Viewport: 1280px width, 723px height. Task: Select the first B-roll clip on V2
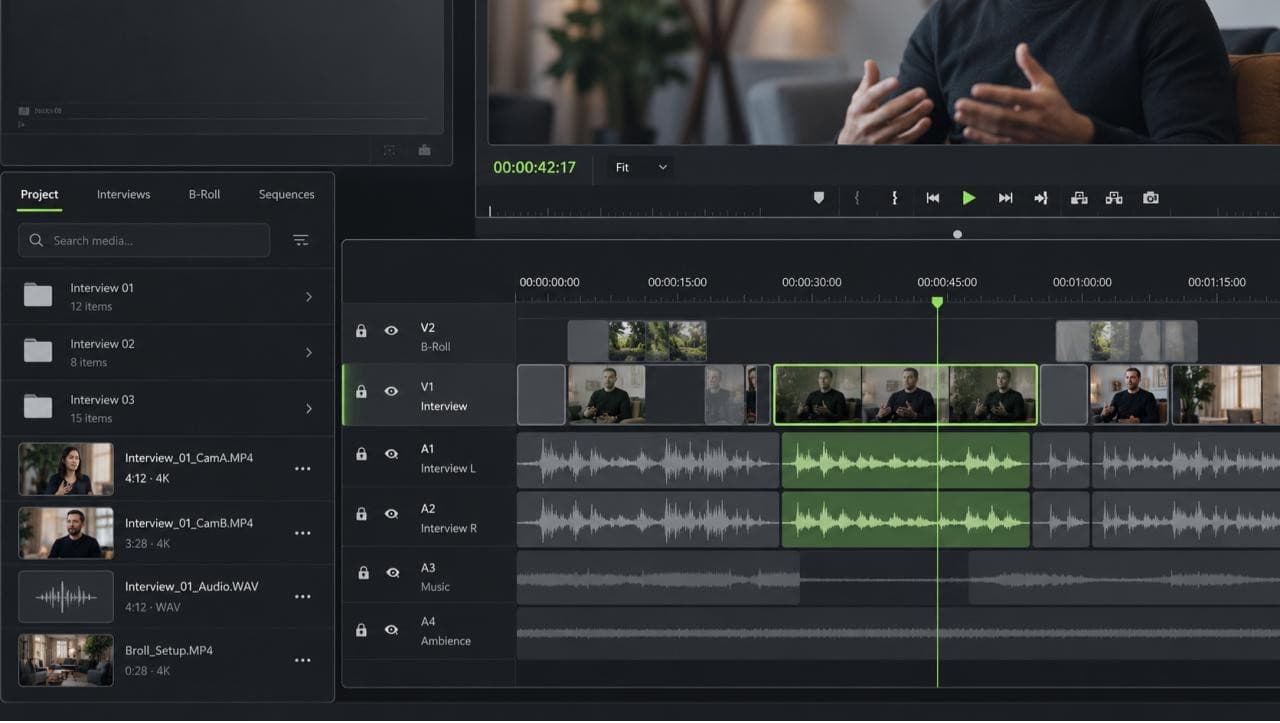(637, 341)
